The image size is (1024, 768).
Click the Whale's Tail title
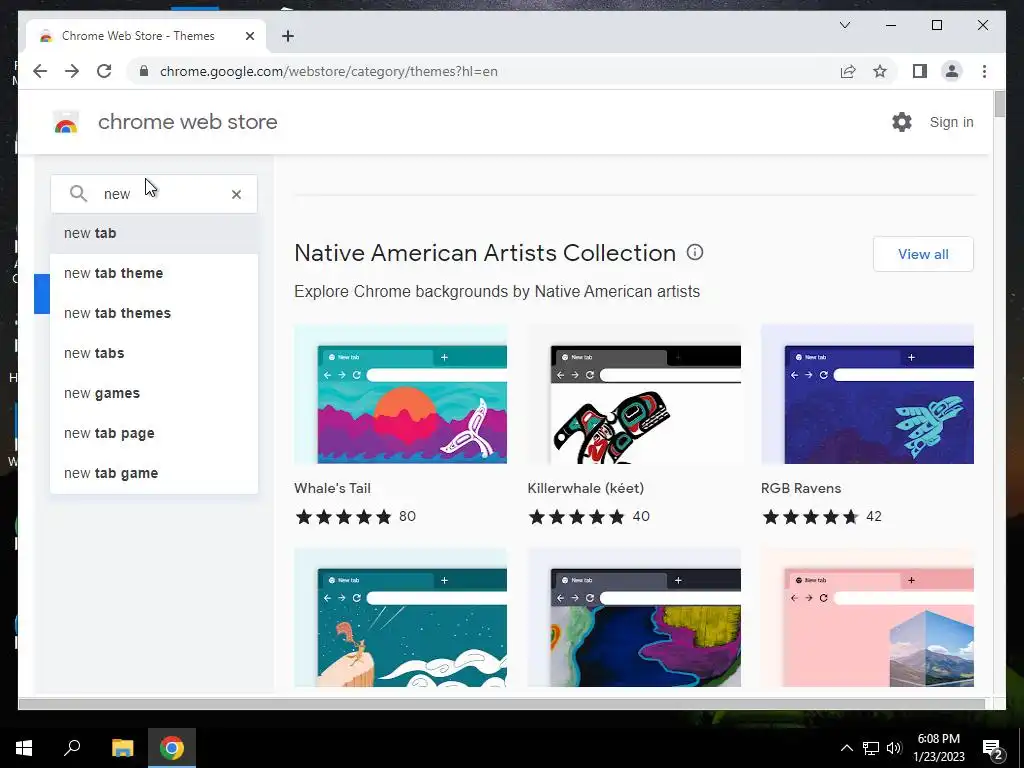332,488
